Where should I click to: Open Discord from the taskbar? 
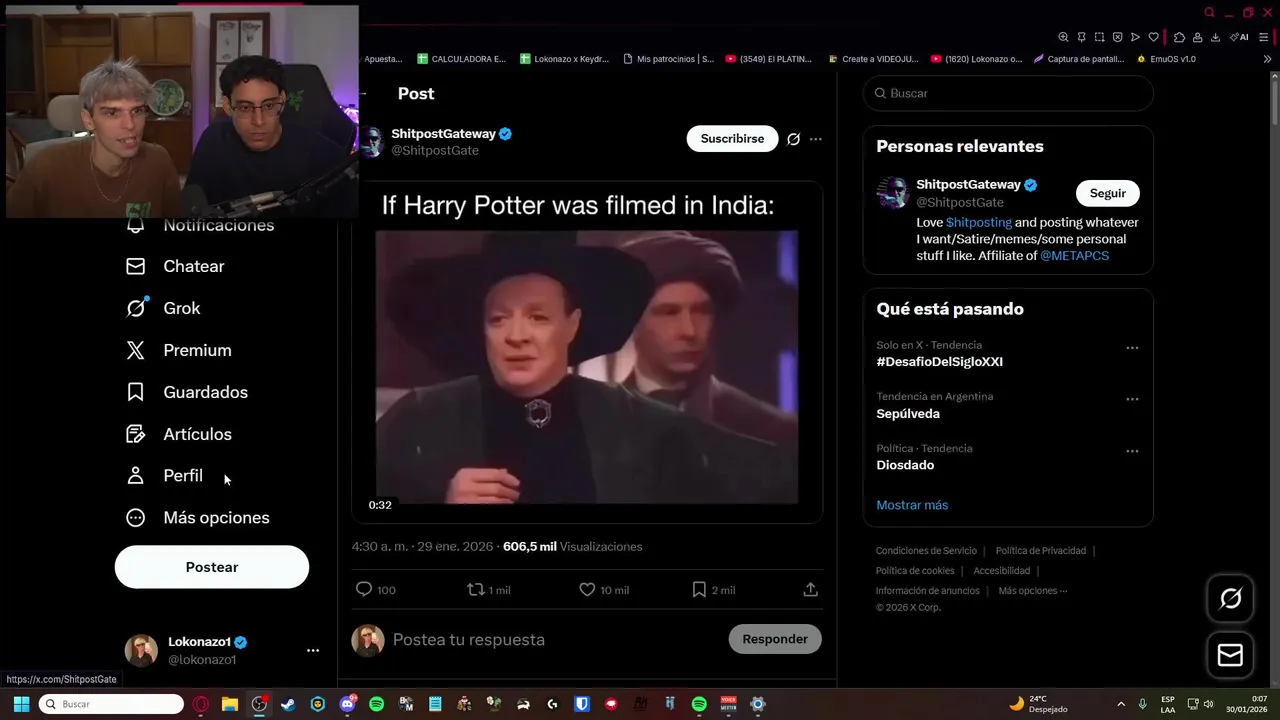click(x=347, y=704)
